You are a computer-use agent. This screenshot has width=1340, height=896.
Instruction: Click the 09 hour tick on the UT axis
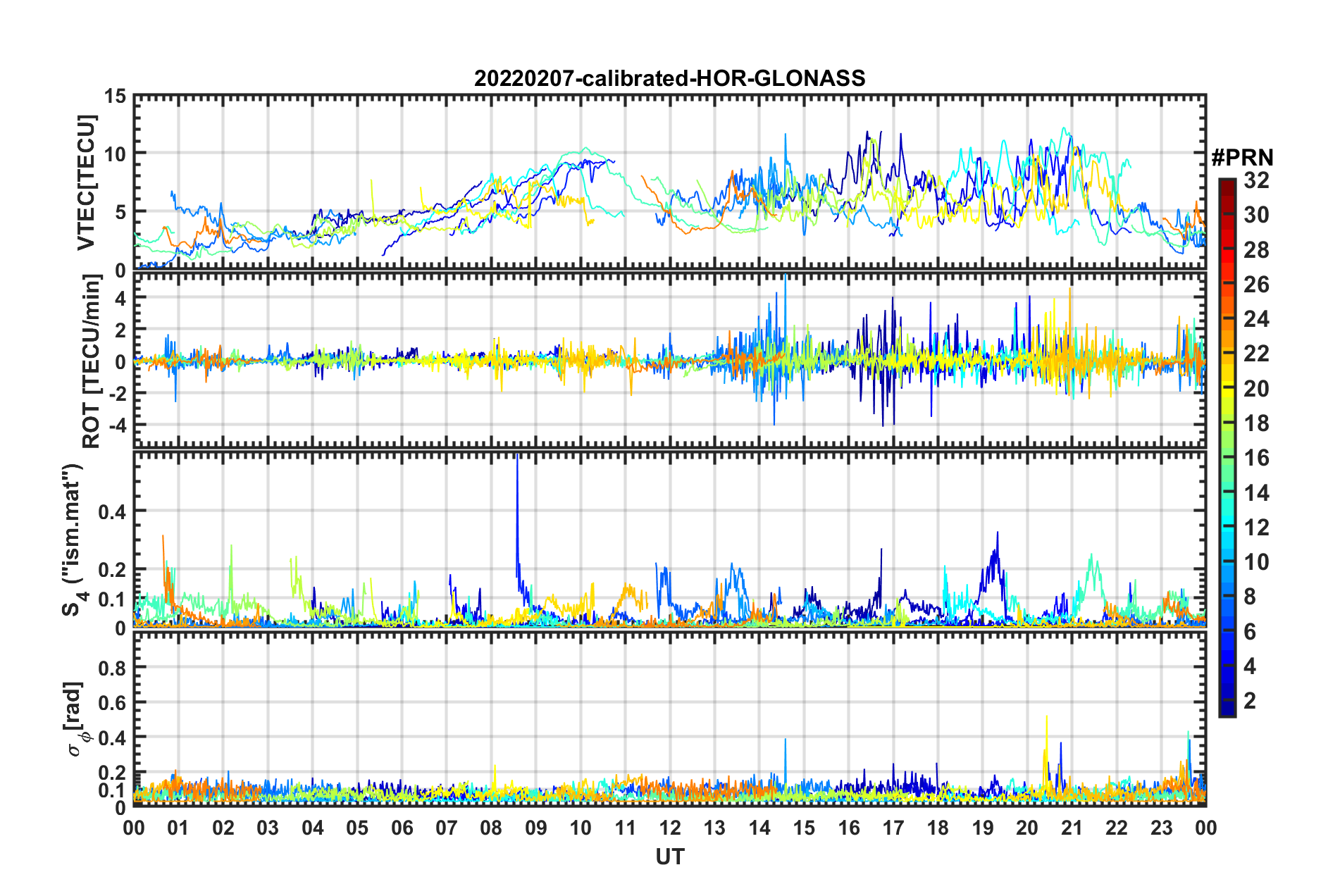tap(536, 828)
